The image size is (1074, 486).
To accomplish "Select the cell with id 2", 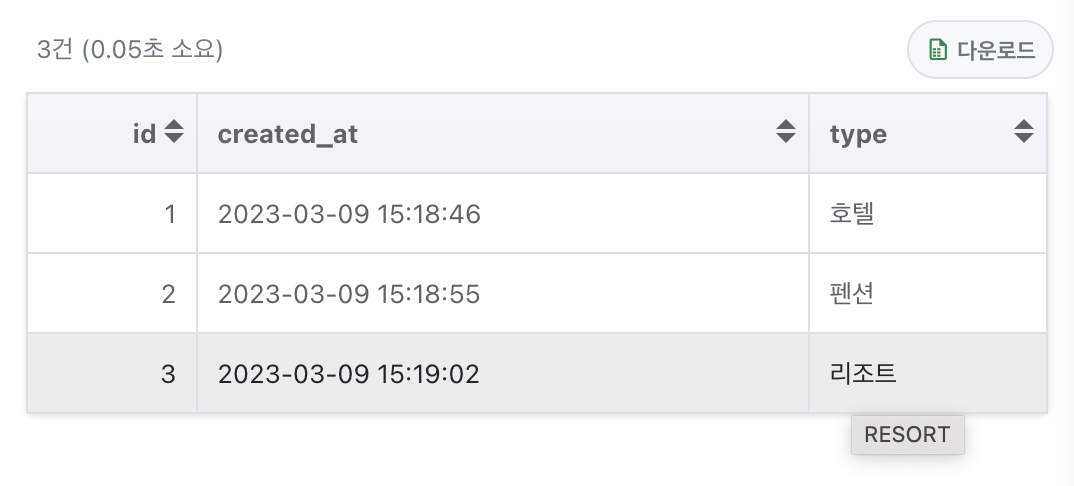I will tap(112, 294).
